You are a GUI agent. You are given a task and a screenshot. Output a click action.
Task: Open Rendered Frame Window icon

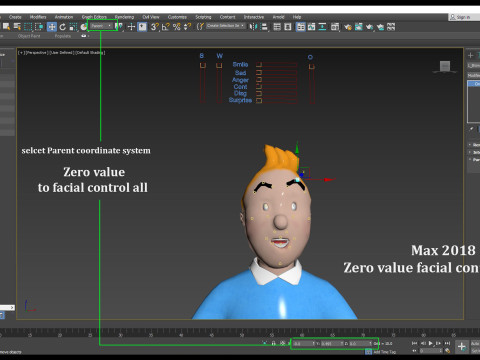tap(359, 27)
